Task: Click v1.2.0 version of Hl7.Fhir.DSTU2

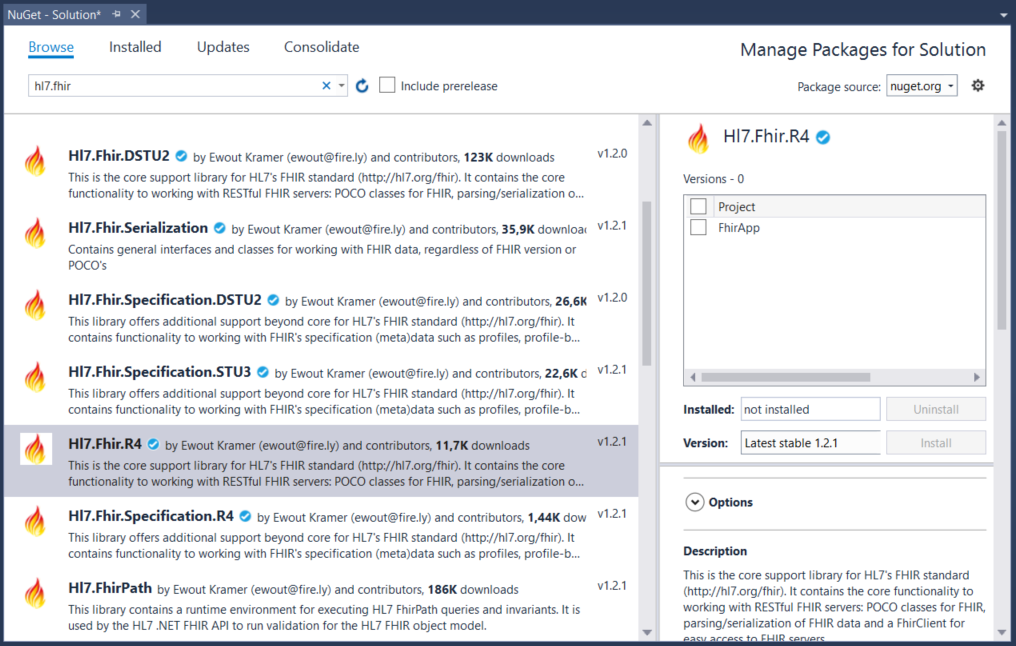Action: click(x=612, y=154)
